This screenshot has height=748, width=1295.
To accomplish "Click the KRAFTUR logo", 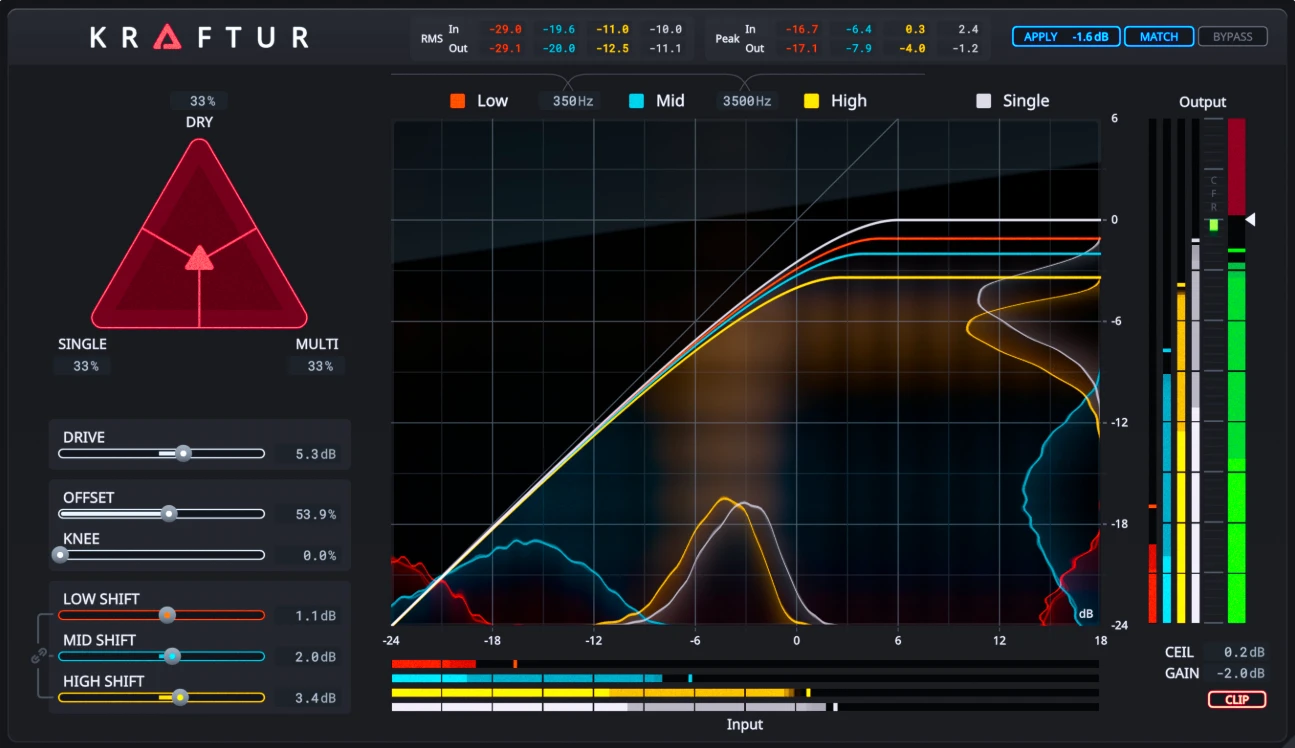I will [x=199, y=37].
